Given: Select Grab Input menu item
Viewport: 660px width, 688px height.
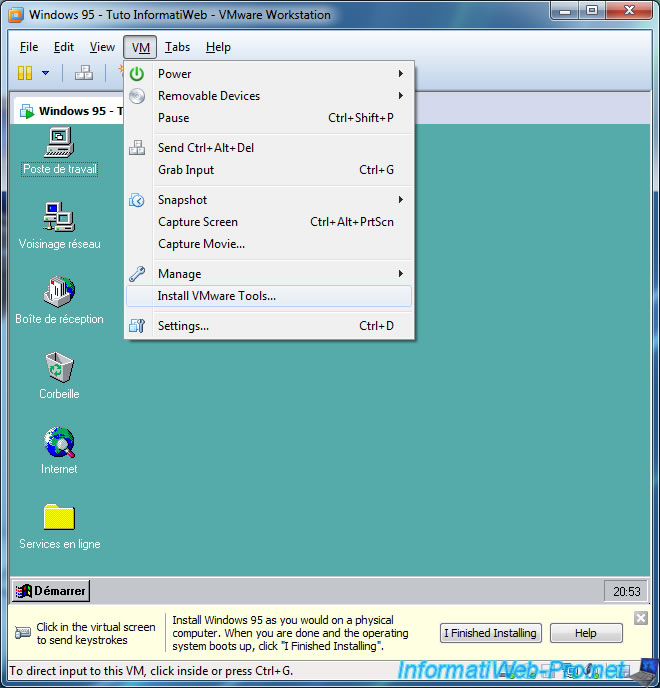Looking at the screenshot, I should tap(269, 170).
